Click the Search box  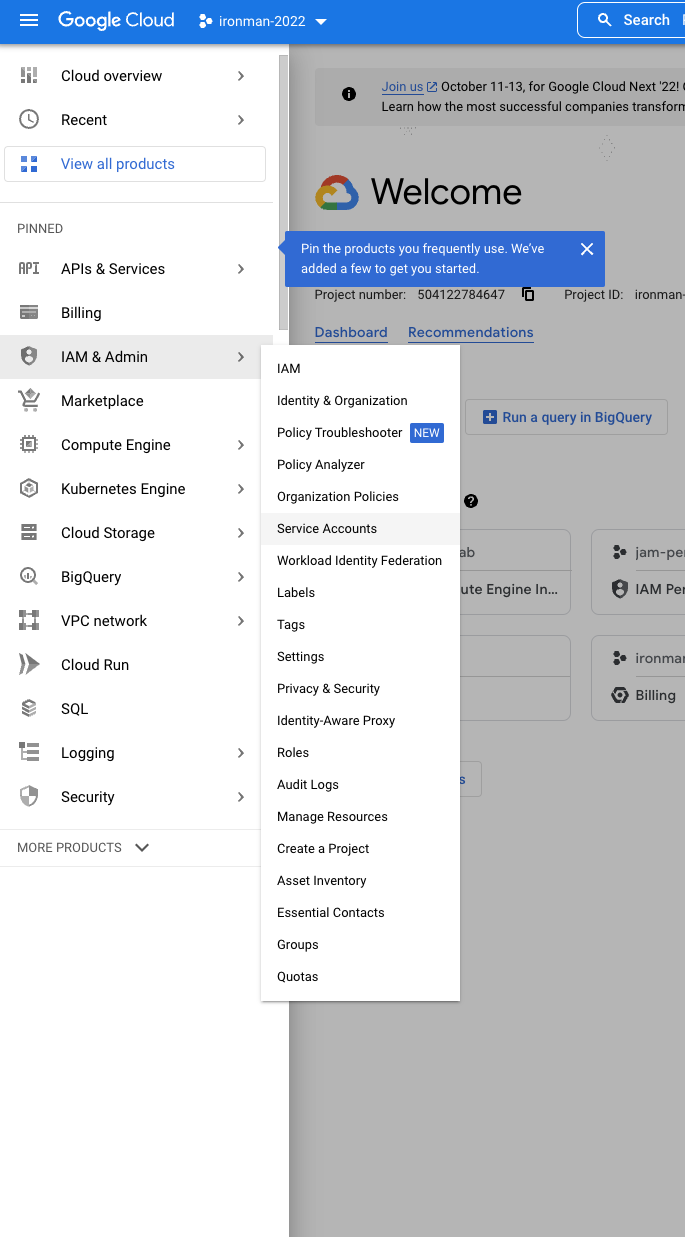point(632,20)
